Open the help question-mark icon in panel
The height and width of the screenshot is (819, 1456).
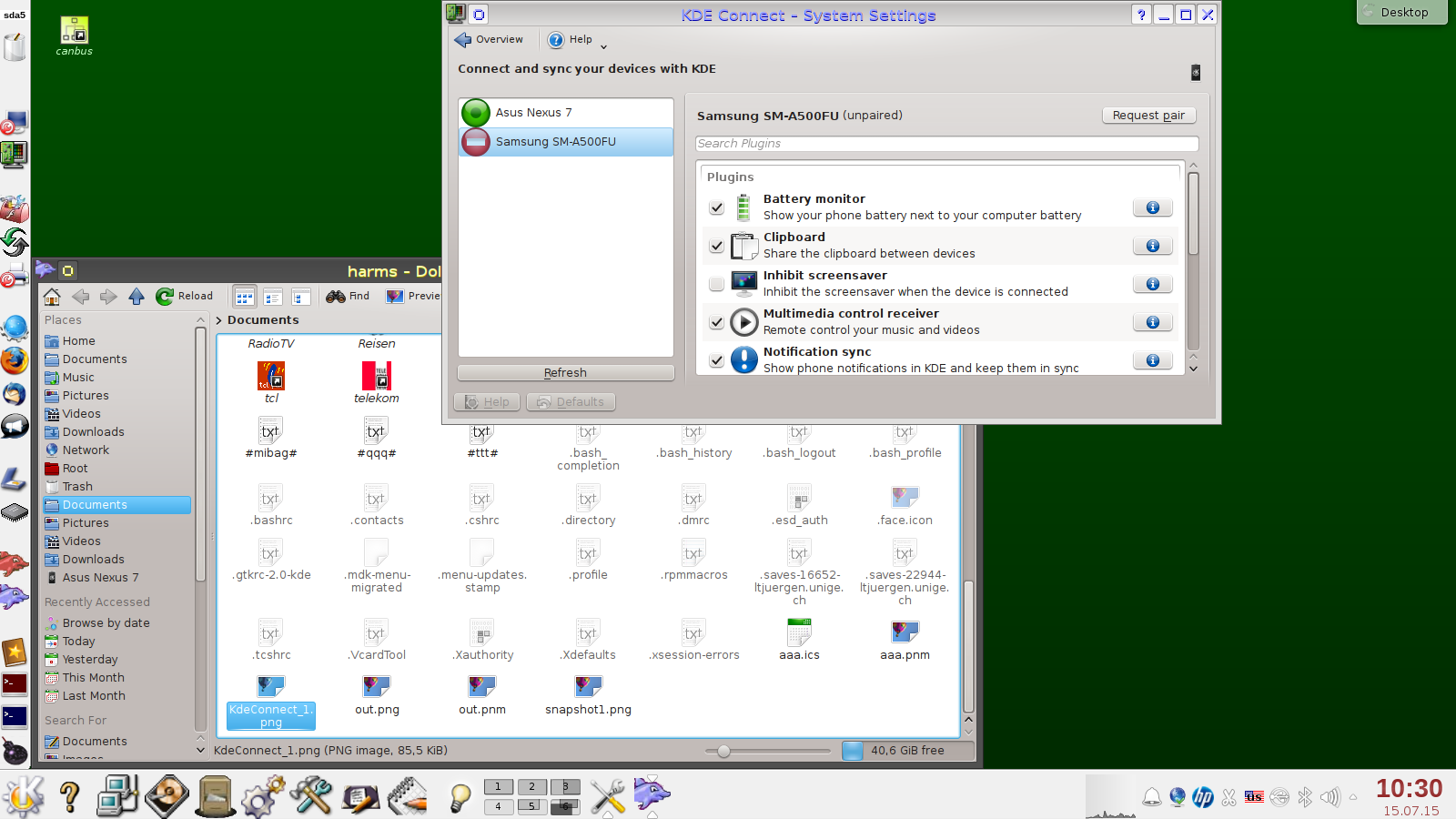click(x=69, y=796)
